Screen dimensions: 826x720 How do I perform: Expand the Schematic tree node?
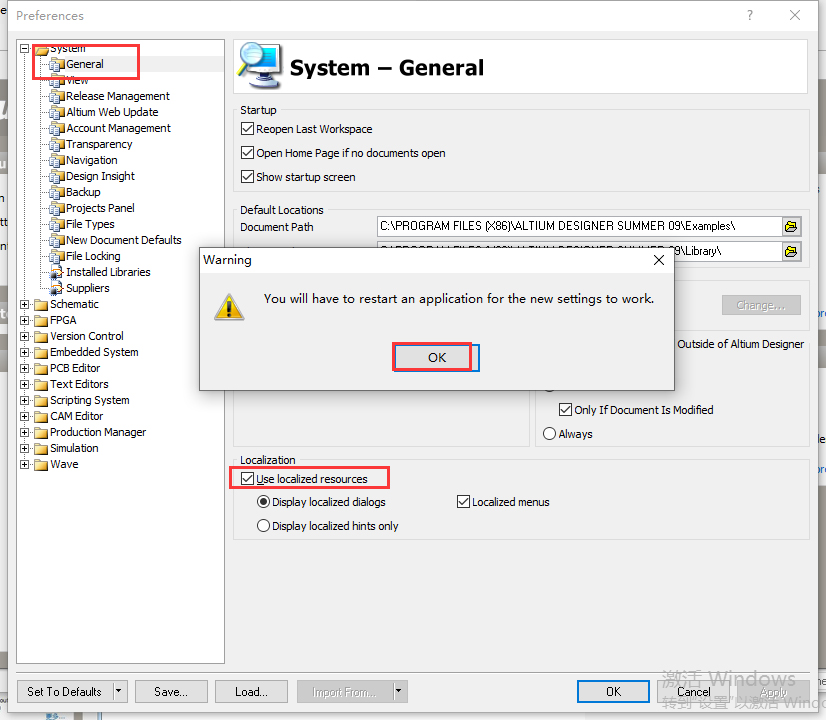pyautogui.click(x=24, y=304)
